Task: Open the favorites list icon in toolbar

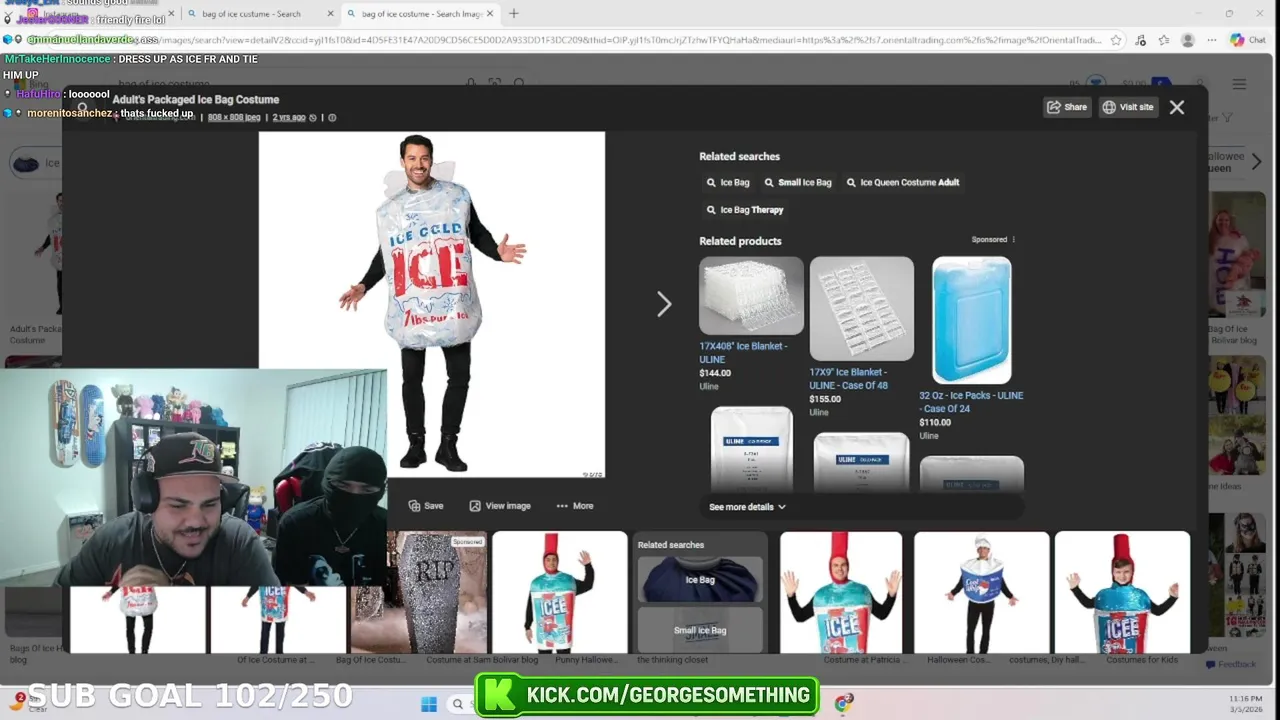Action: click(x=1164, y=40)
